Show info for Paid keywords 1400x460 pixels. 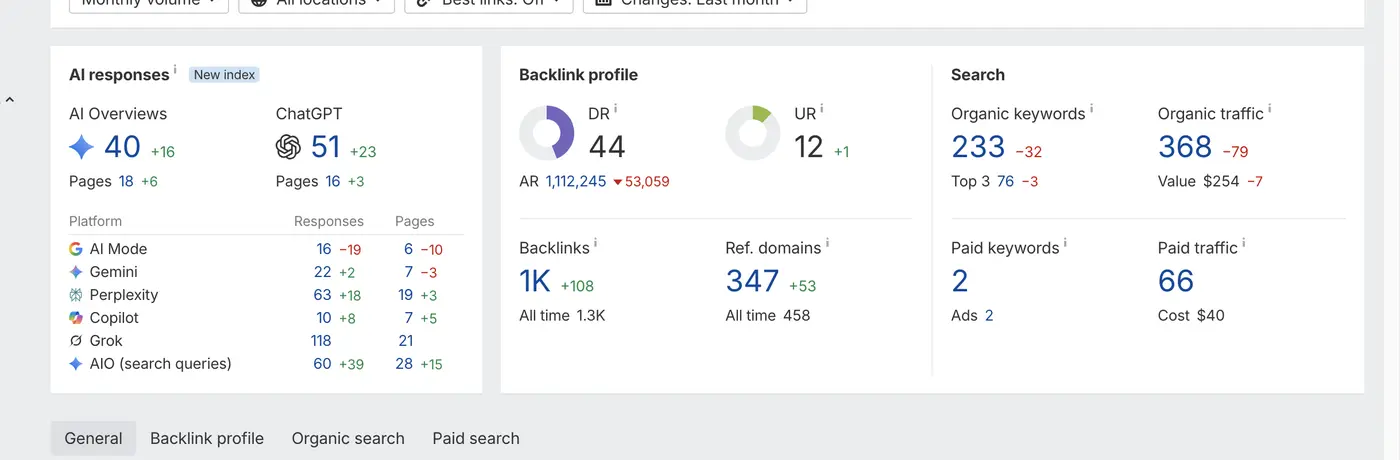coord(1065,243)
